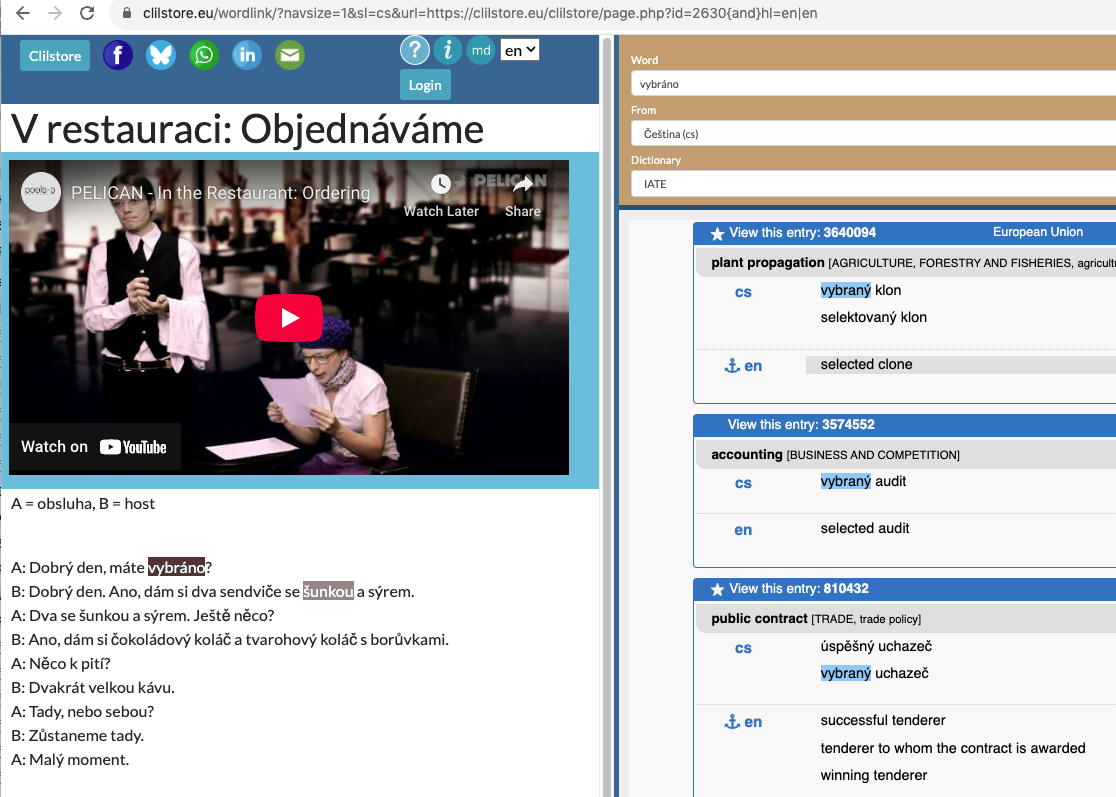
Task: Share page through WhatsApp icon
Action: pyautogui.click(x=204, y=55)
